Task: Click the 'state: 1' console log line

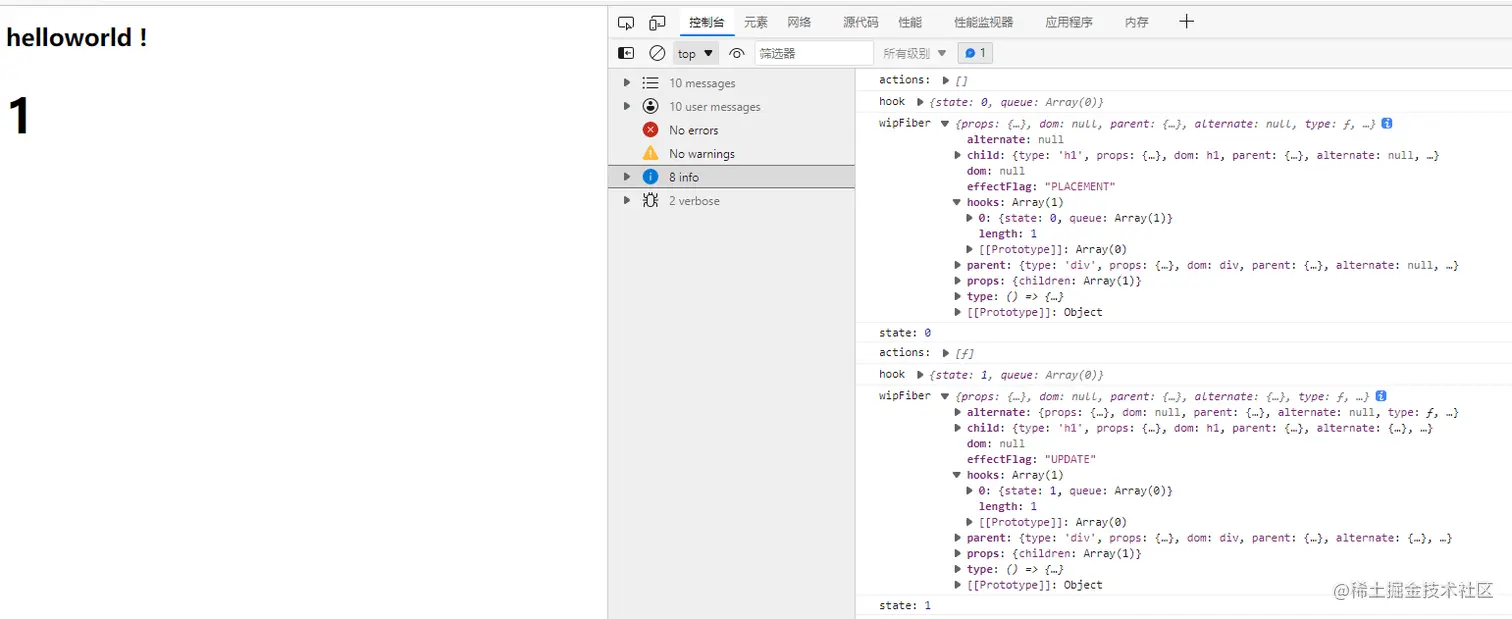Action: pyautogui.click(x=905, y=606)
